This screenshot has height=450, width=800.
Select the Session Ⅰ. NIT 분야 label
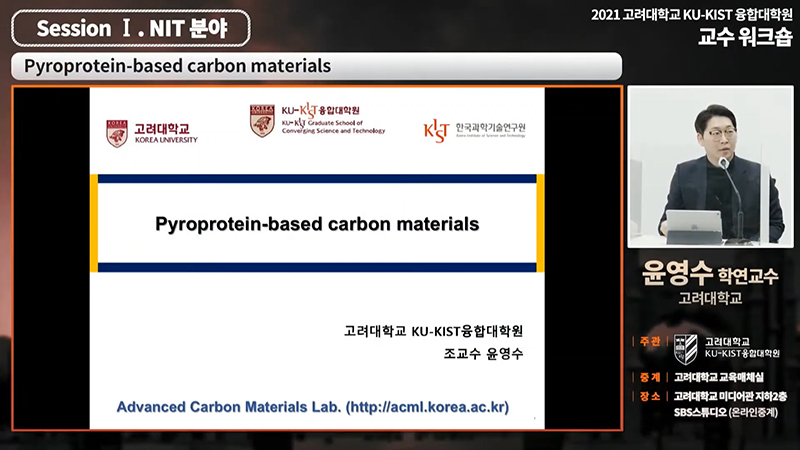131,28
